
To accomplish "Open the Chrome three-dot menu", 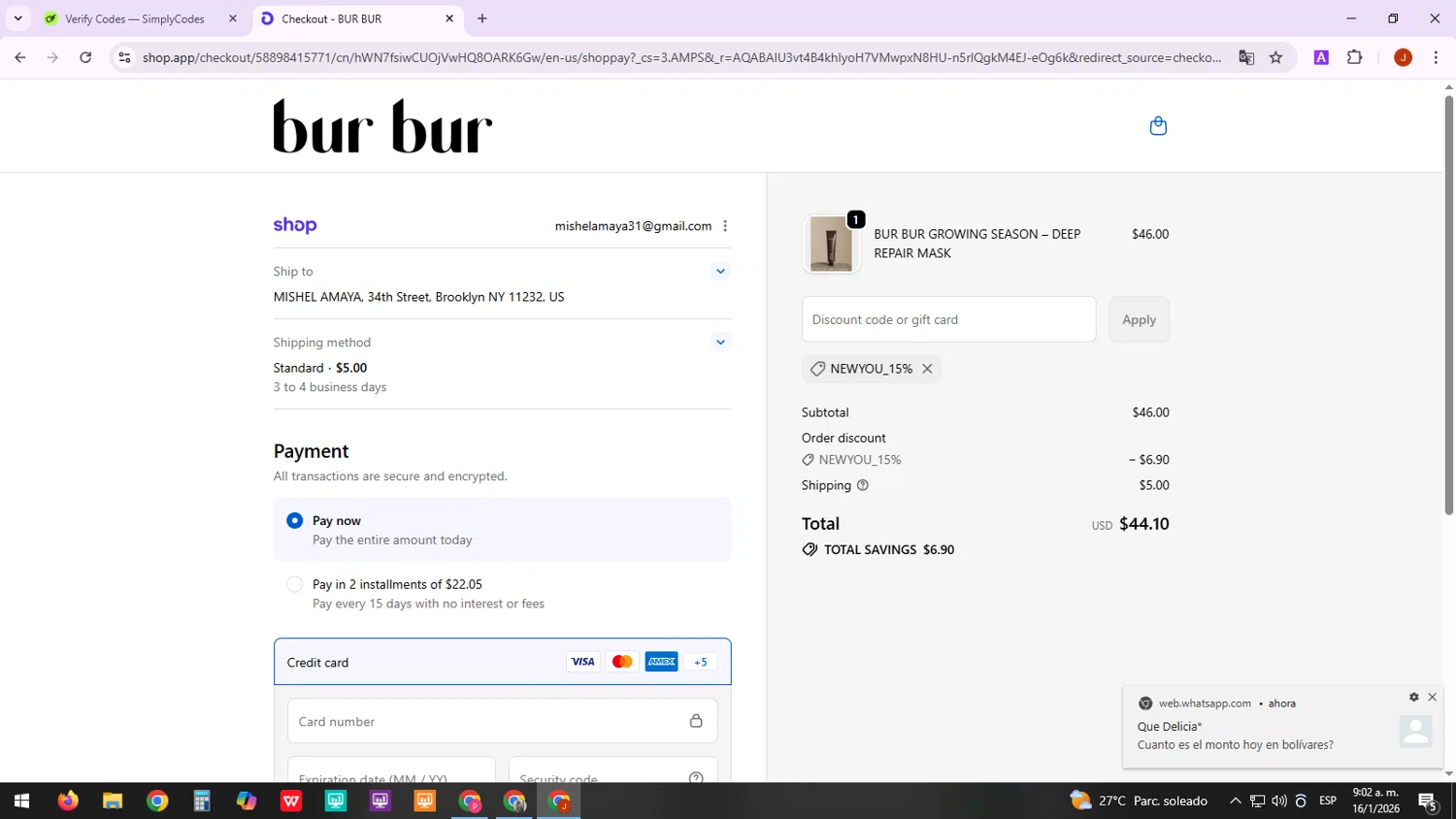I will tap(1436, 57).
